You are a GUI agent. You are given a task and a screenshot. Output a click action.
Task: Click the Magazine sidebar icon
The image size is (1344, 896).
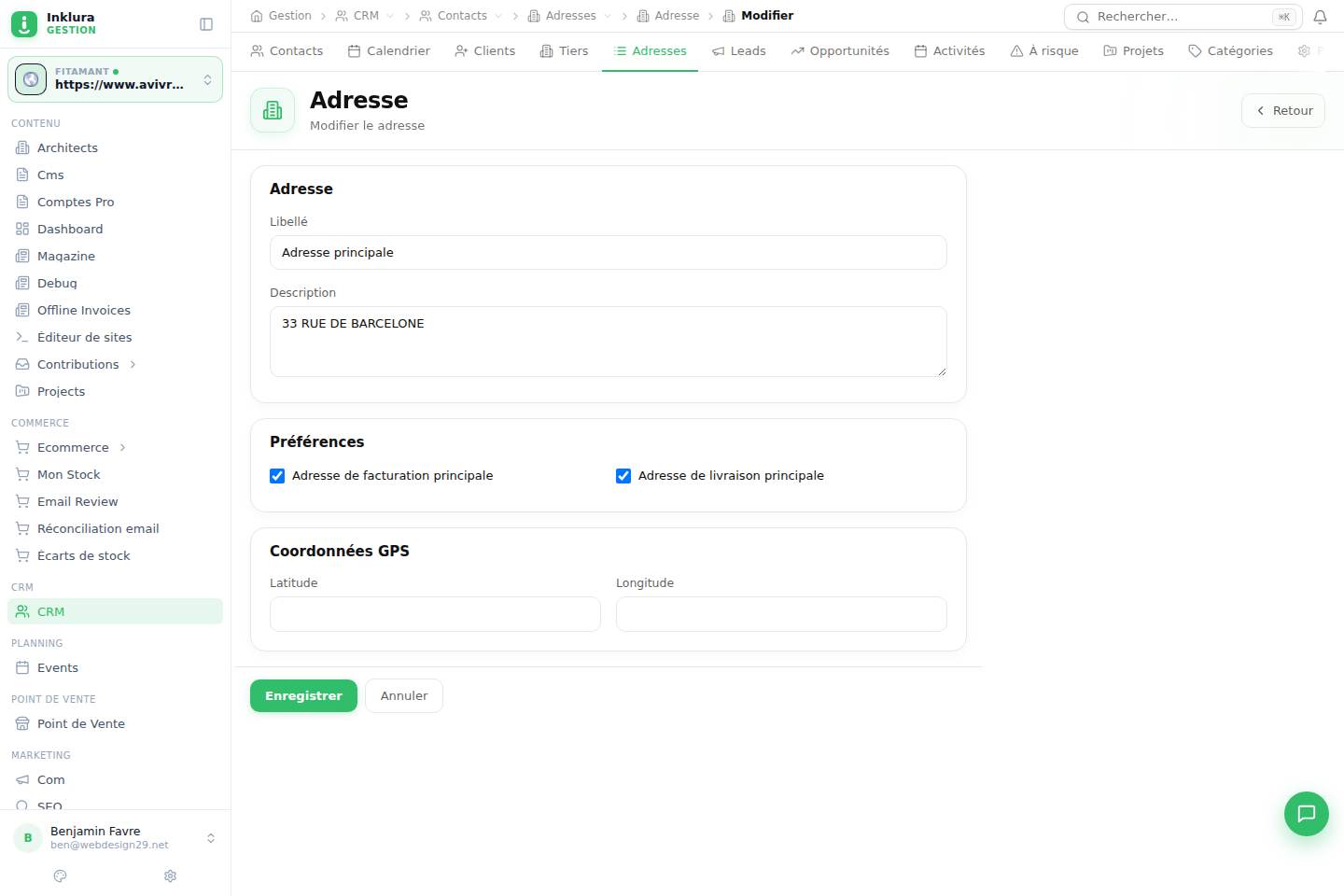[22, 256]
